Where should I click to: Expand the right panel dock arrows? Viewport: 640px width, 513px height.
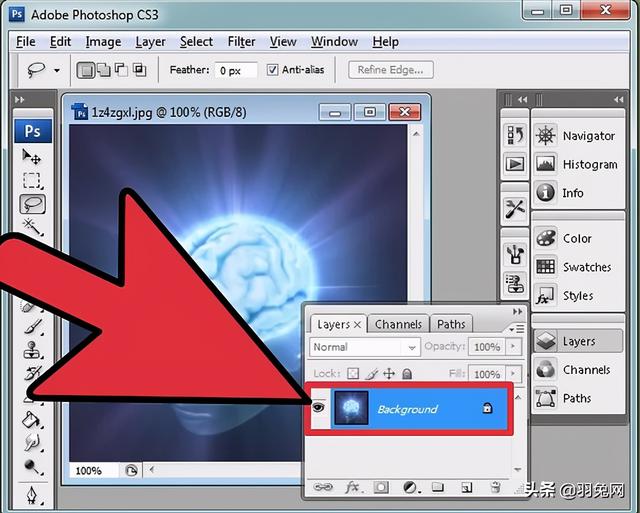(x=618, y=99)
